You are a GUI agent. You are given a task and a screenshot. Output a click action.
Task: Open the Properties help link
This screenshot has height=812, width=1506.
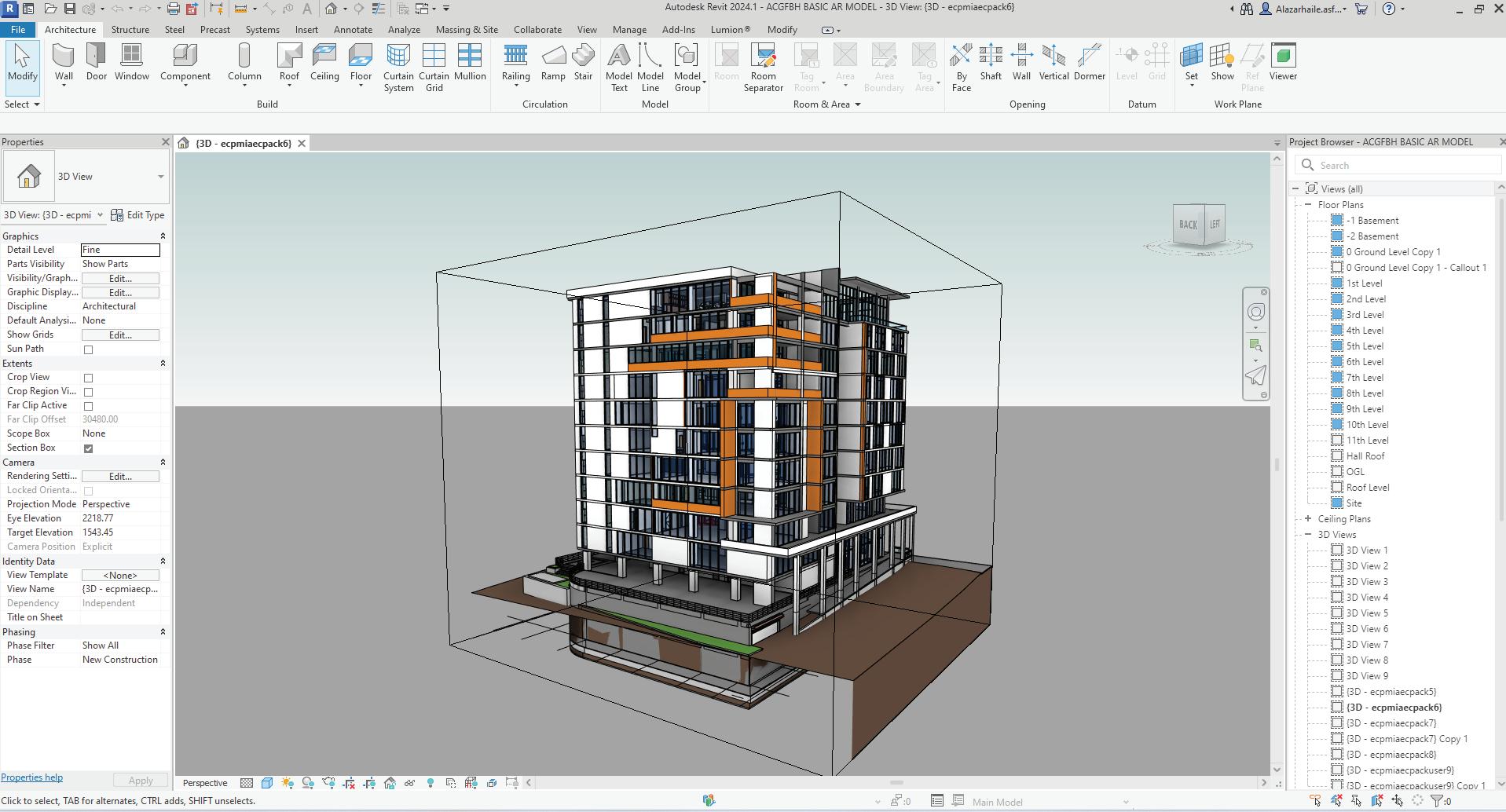[x=32, y=777]
